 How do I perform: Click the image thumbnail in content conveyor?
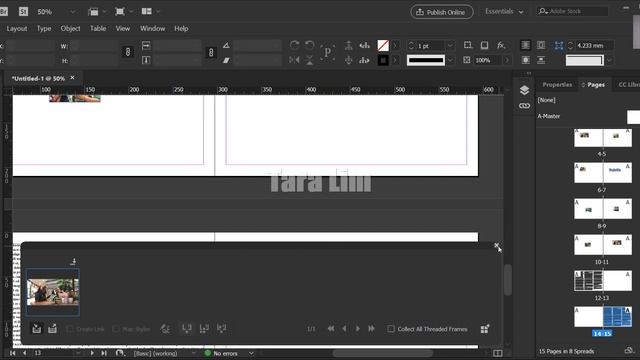[x=53, y=292]
